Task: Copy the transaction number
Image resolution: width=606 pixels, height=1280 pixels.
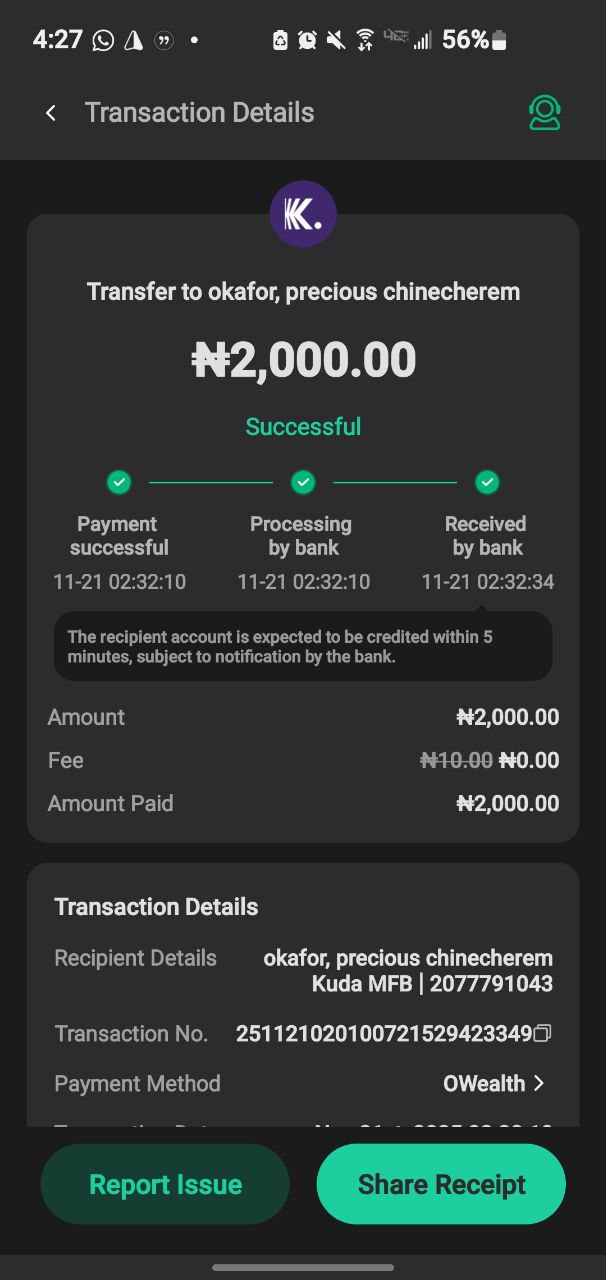Action: pyautogui.click(x=543, y=1034)
